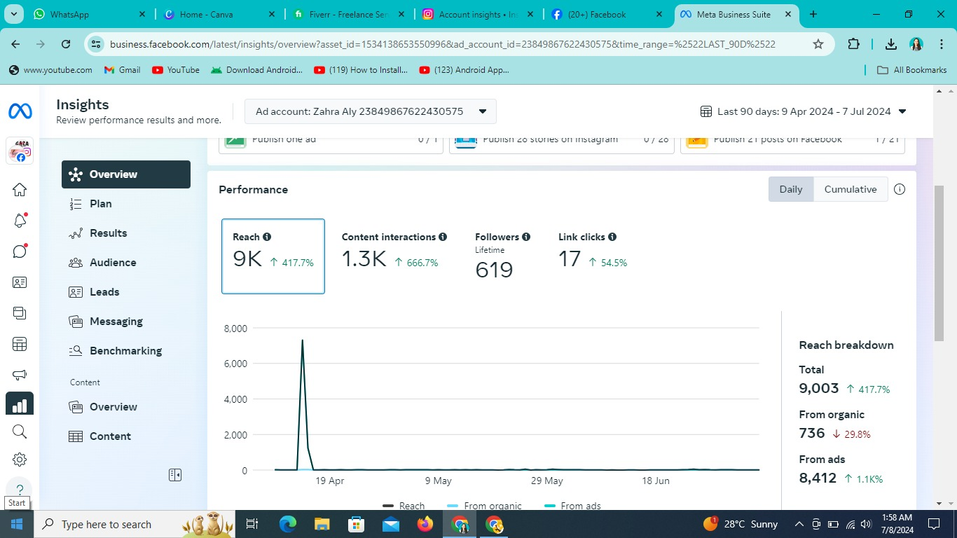Switch to Daily view
Screen dimensions: 957x538
790,189
